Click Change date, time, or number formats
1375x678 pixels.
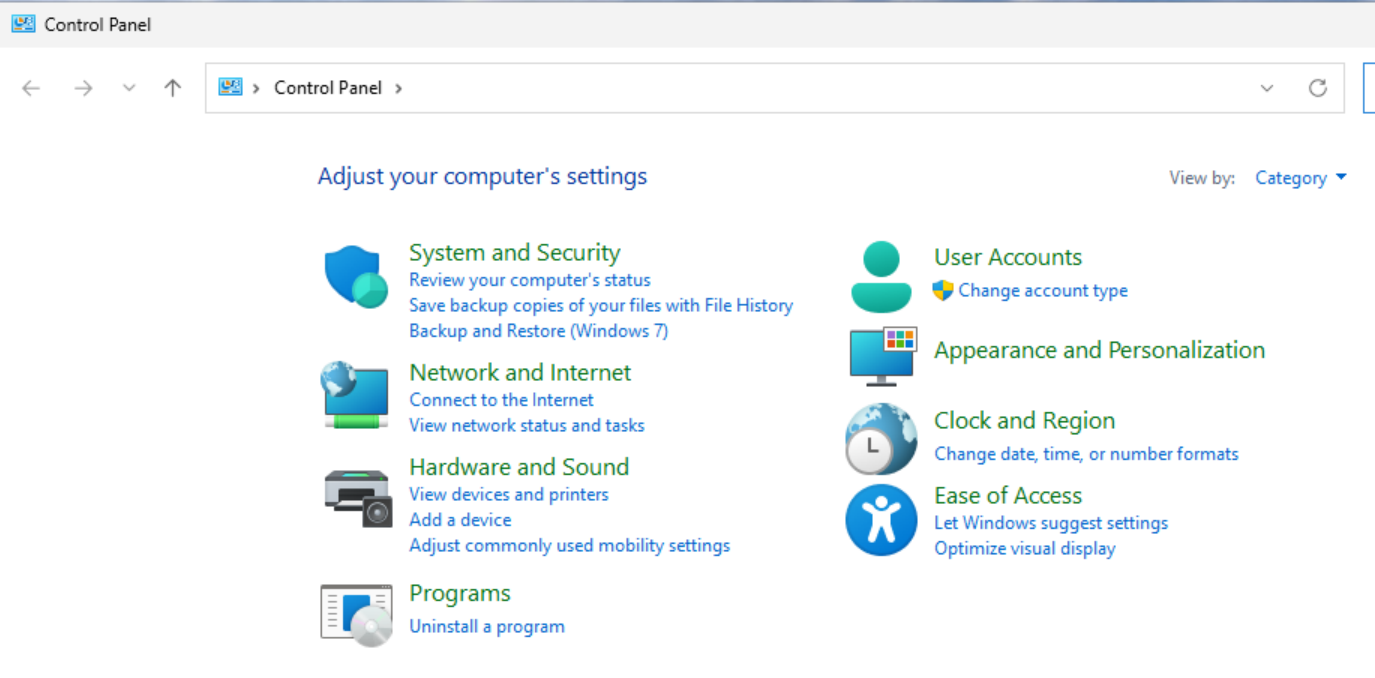pos(1086,454)
